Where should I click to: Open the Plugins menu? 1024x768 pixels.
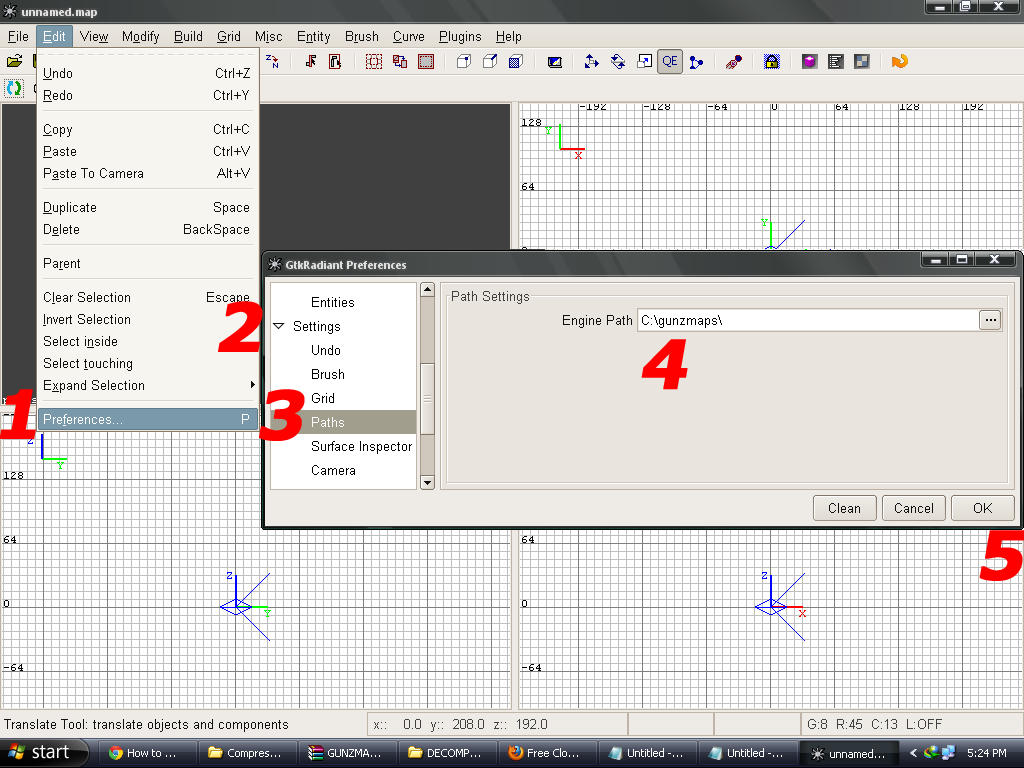coord(459,36)
